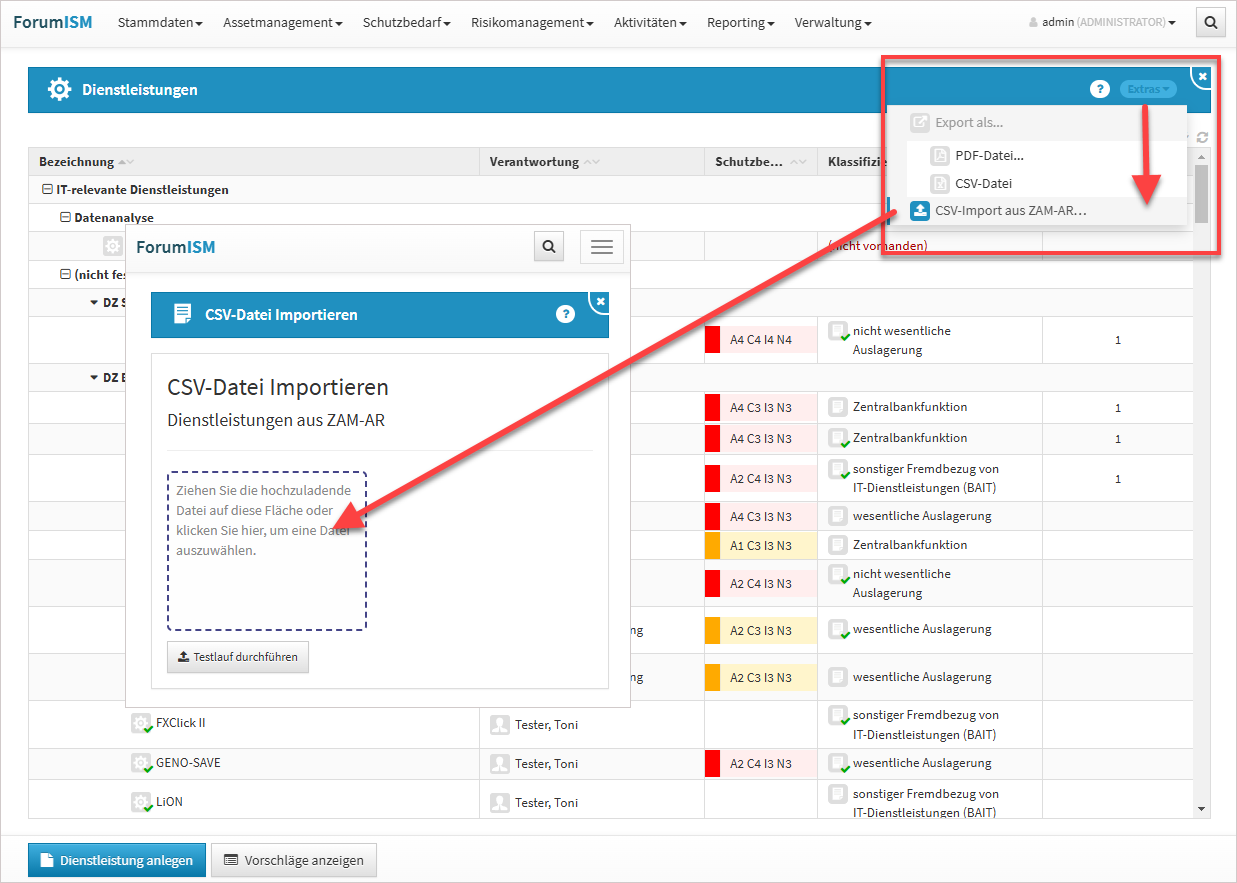This screenshot has height=883, width=1237.
Task: Click the search magnifier in top navbar
Action: click(x=1210, y=22)
